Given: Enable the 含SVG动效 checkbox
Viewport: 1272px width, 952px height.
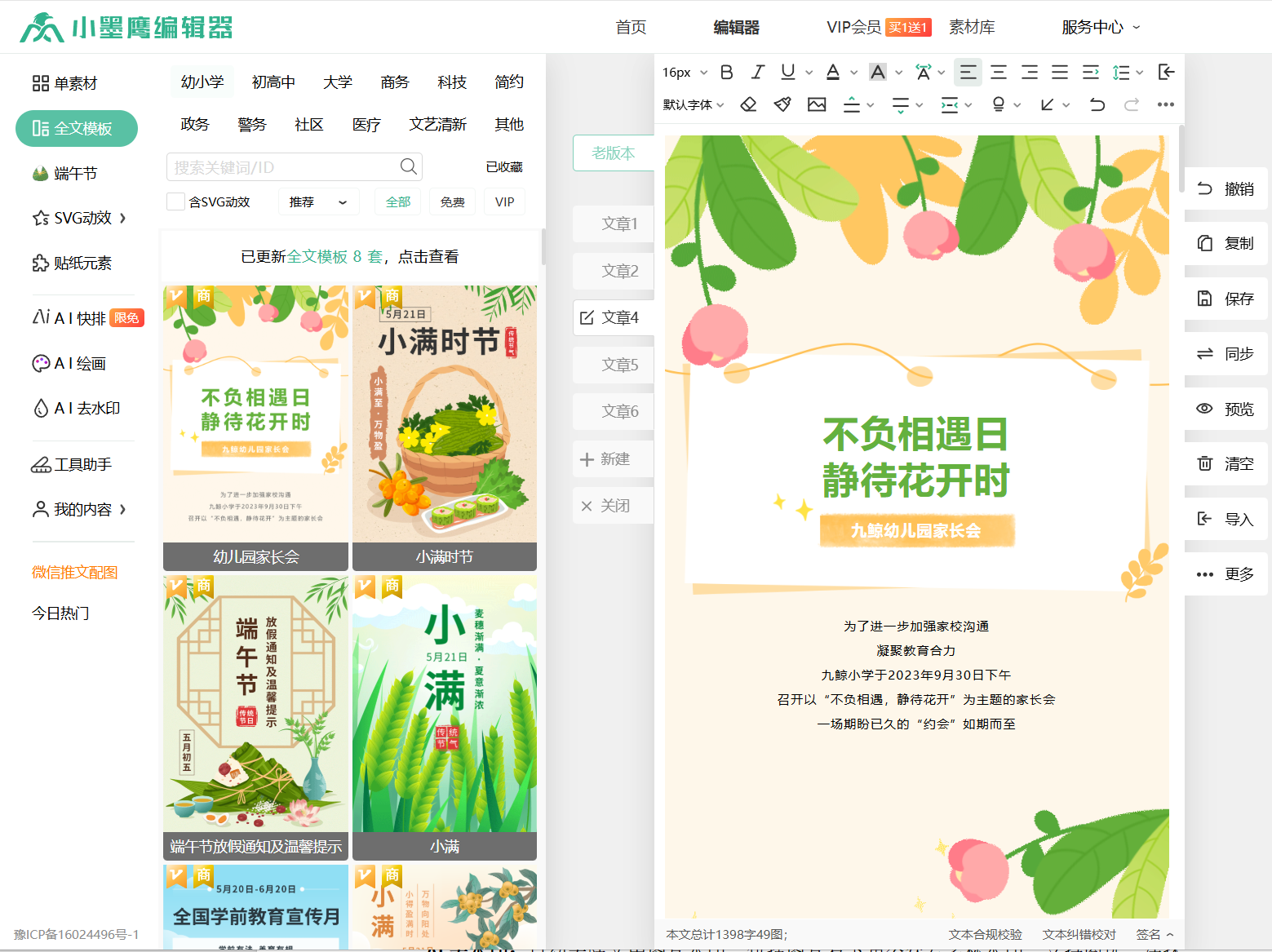Looking at the screenshot, I should click(x=175, y=201).
